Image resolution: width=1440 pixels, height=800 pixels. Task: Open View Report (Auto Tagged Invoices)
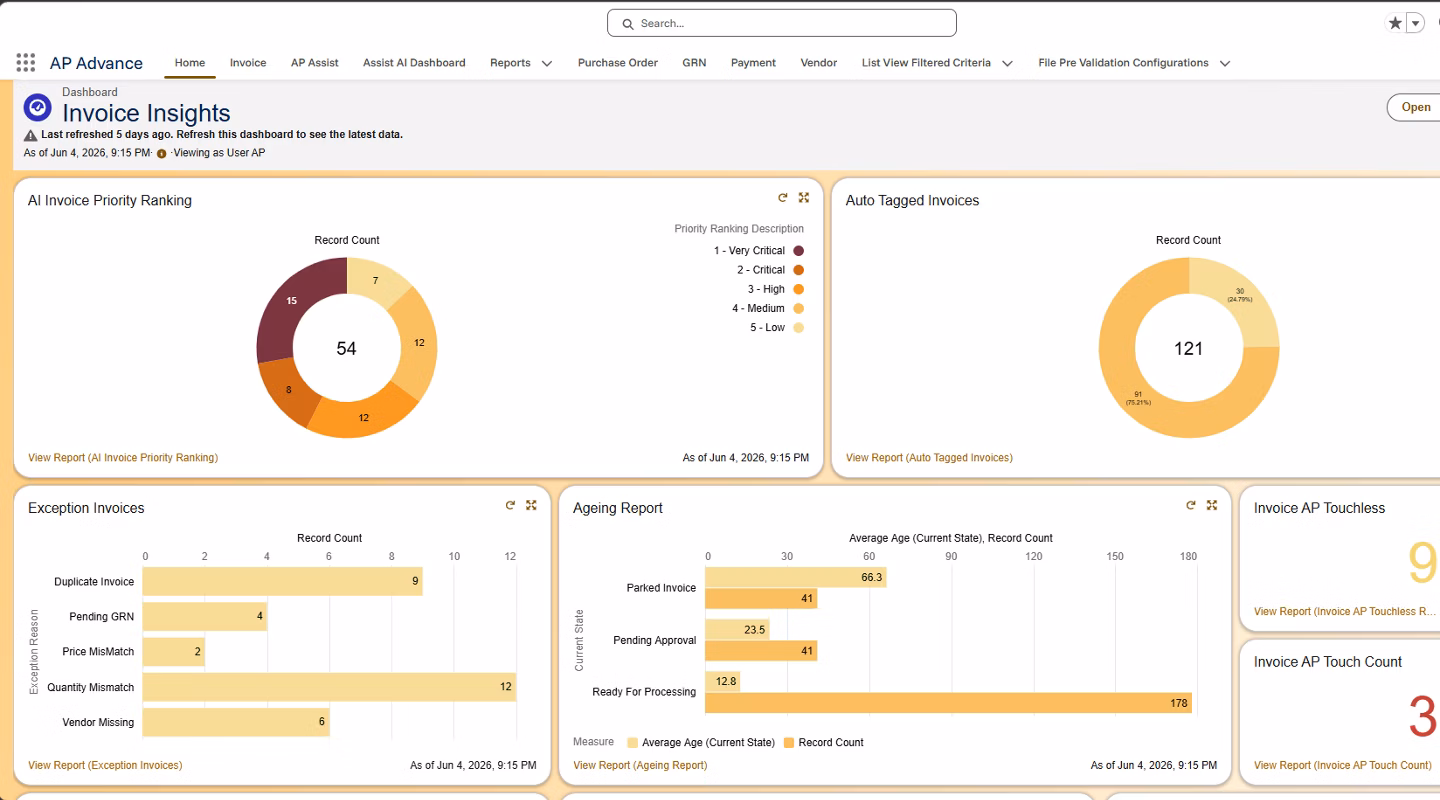tap(929, 458)
